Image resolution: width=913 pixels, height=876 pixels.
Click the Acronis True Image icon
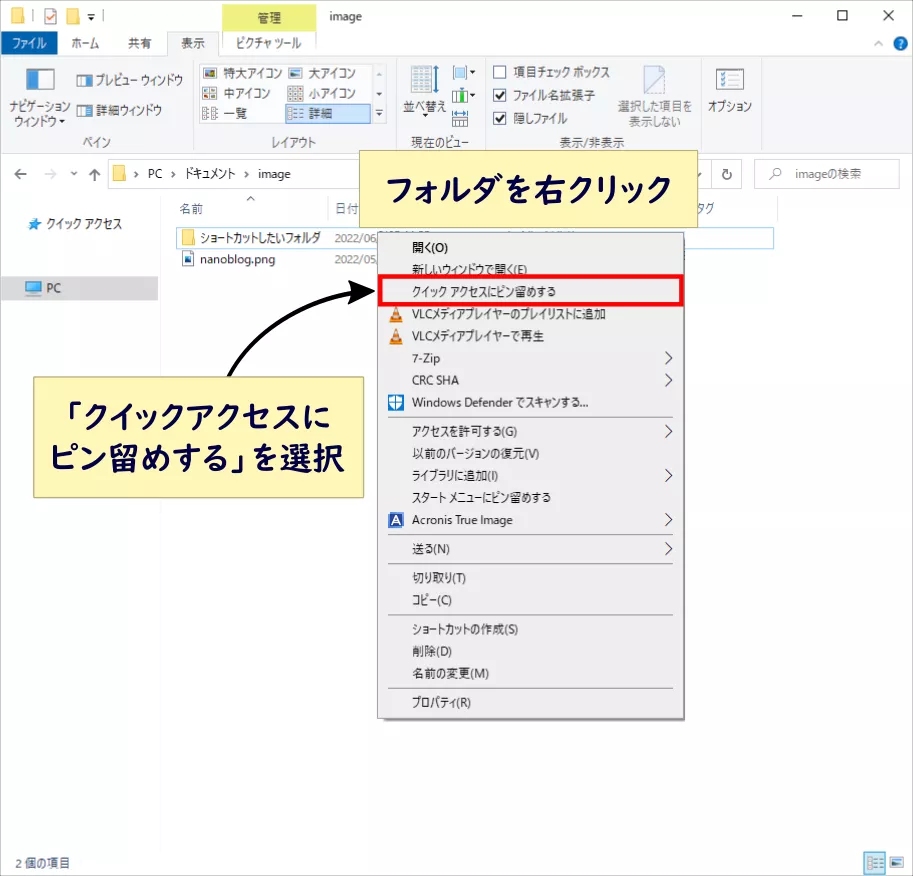point(396,520)
